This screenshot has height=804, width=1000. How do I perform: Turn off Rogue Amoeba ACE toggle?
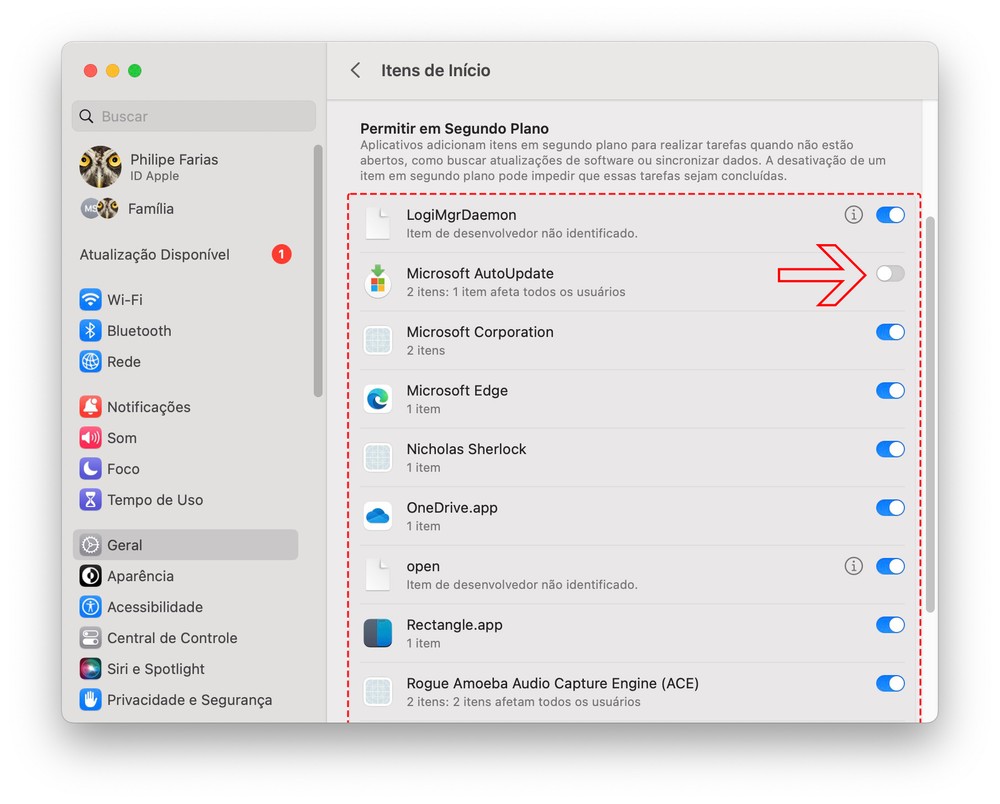click(890, 683)
